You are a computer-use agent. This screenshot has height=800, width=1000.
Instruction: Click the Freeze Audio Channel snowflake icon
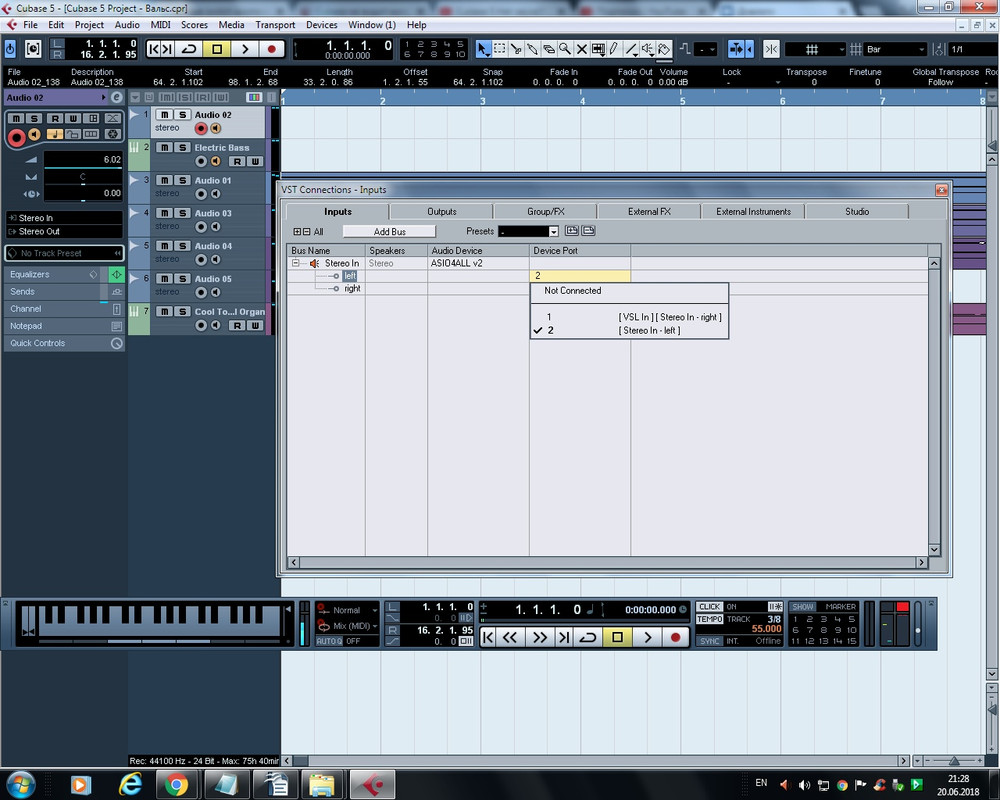[x=113, y=134]
